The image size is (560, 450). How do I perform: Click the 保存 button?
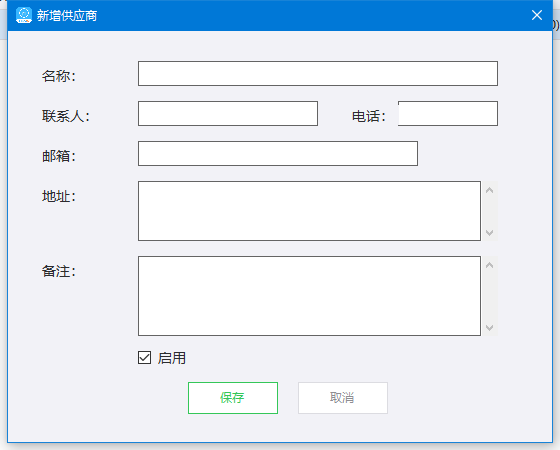[x=233, y=398]
